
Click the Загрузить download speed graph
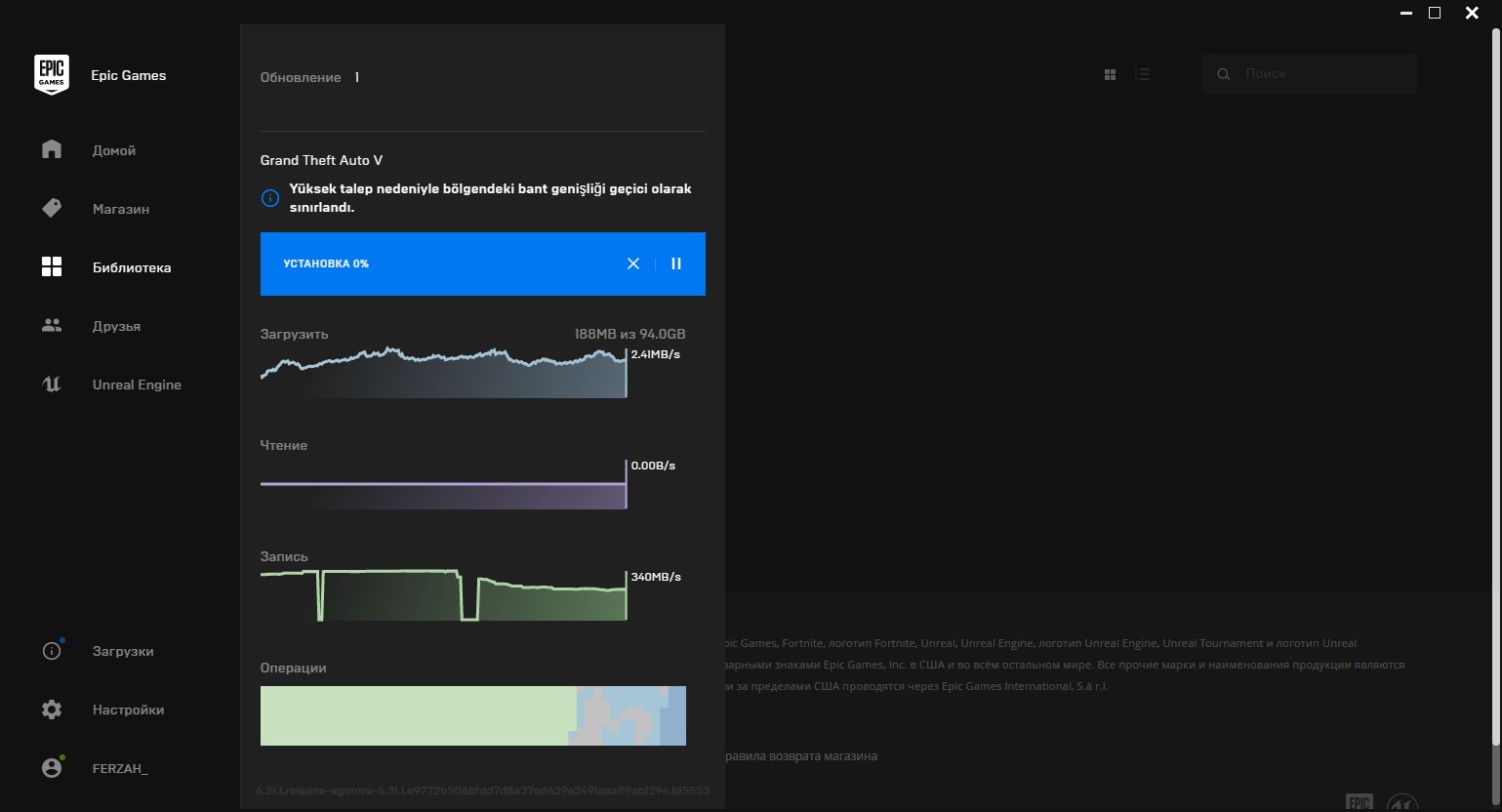coord(443,372)
